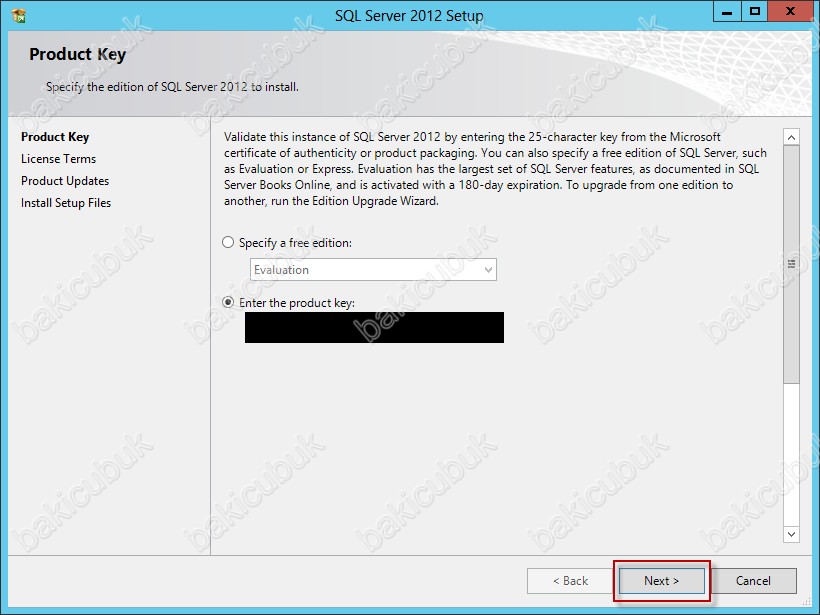Minimize the setup window
Image resolution: width=820 pixels, height=615 pixels.
727,12
